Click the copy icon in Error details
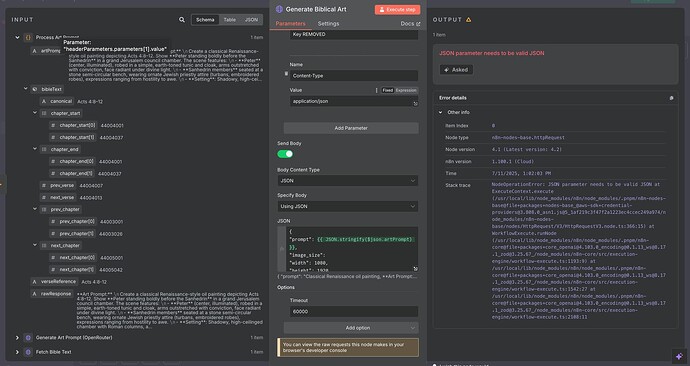690x366 pixels. pyautogui.click(x=671, y=98)
